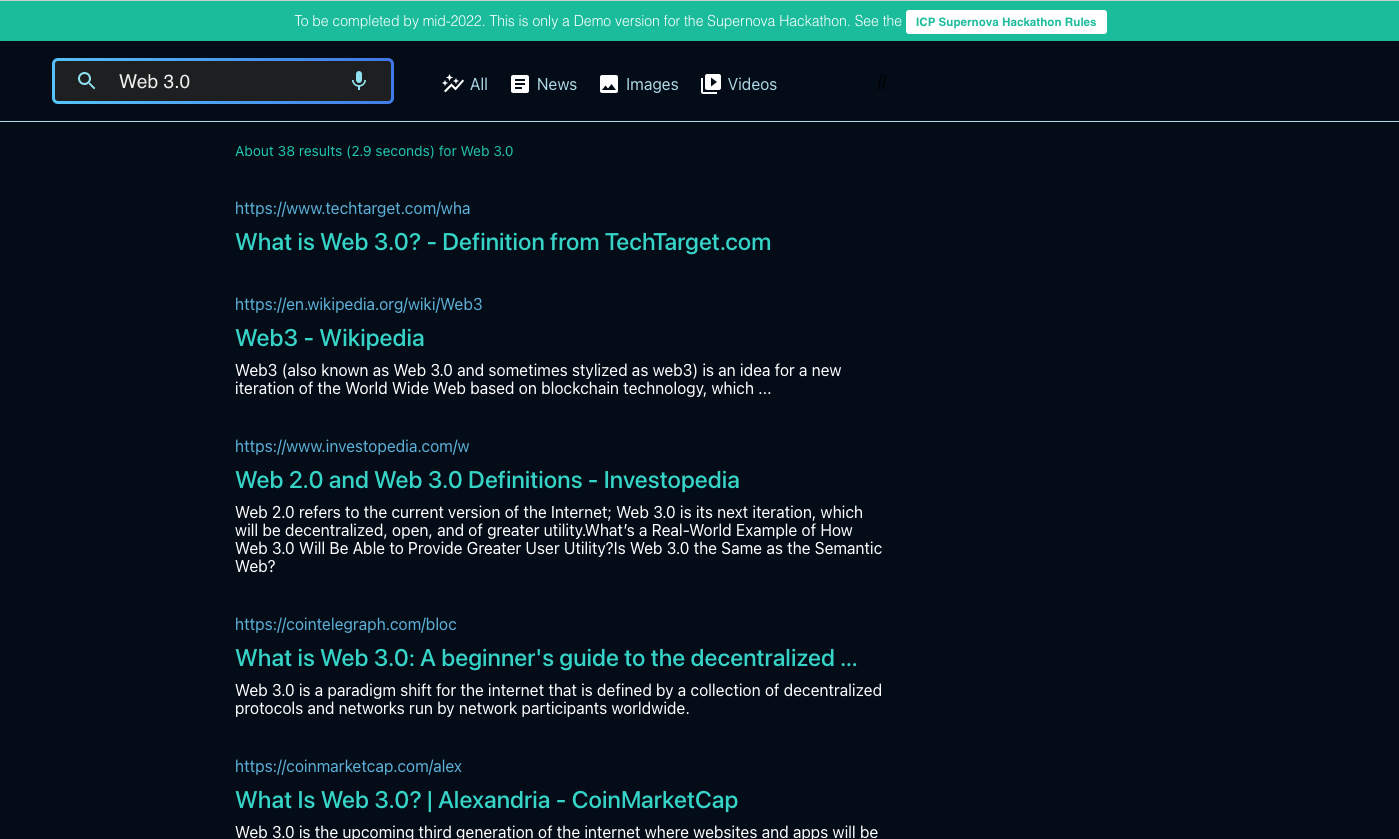Click the Videos tab play icon

pos(711,84)
